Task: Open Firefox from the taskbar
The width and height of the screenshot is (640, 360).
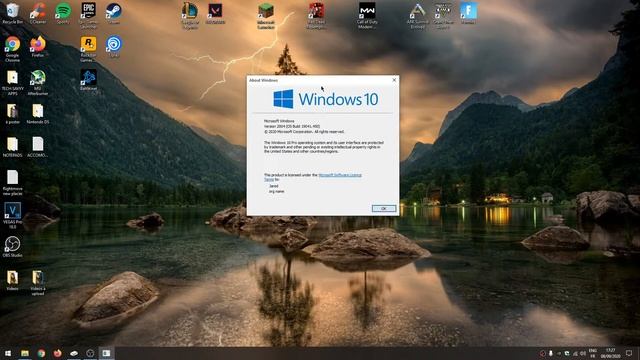Action: coord(57,353)
